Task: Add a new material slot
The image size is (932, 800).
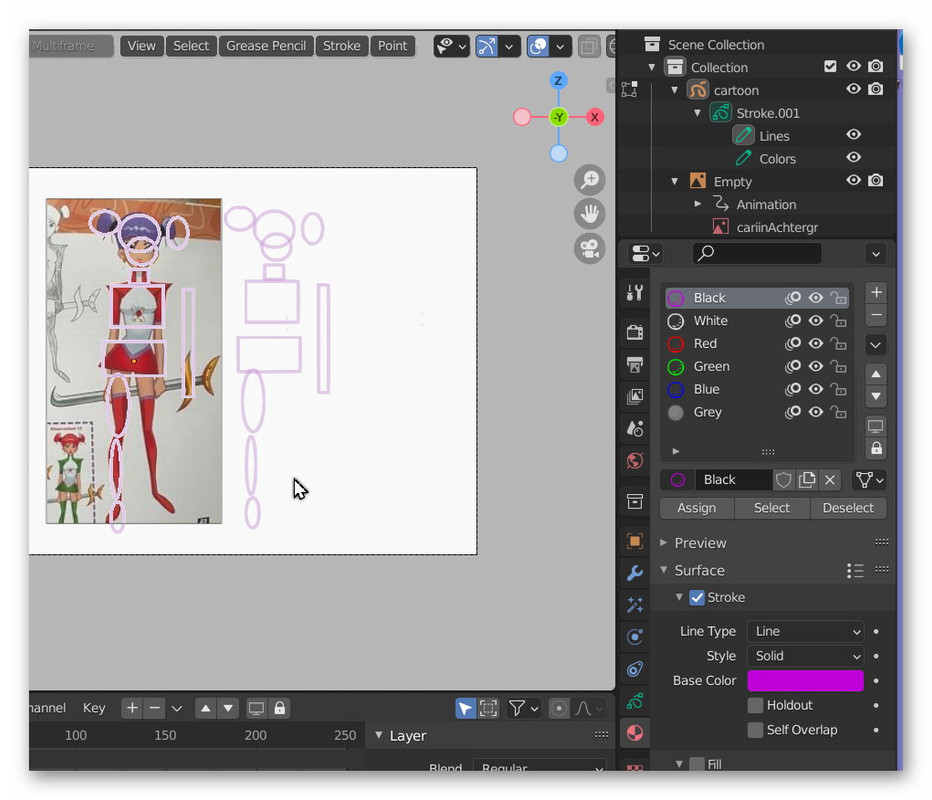Action: 876,292
